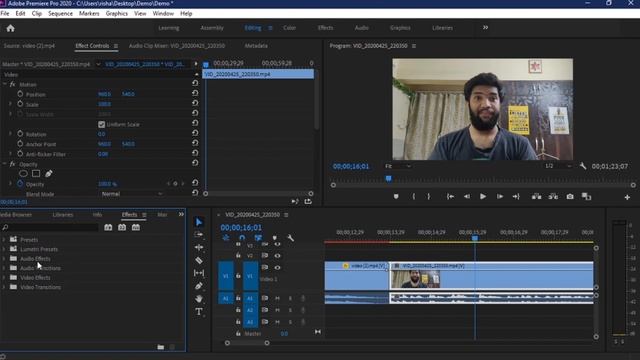Export a frame with camera icon
This screenshot has height=360, width=640.
click(570, 196)
